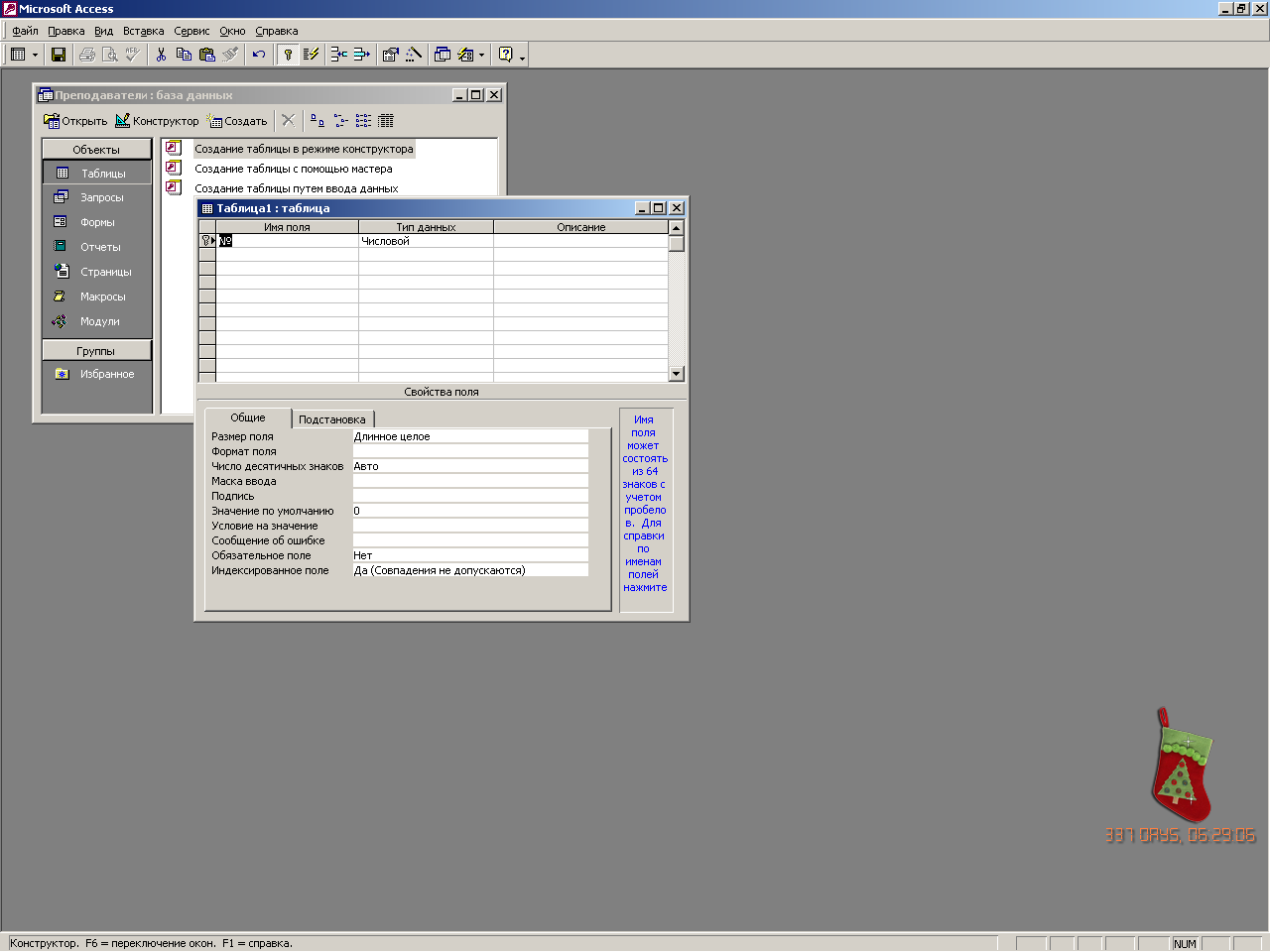Click the Copy icon in toolbar
The width and height of the screenshot is (1270, 952).
pos(184,55)
